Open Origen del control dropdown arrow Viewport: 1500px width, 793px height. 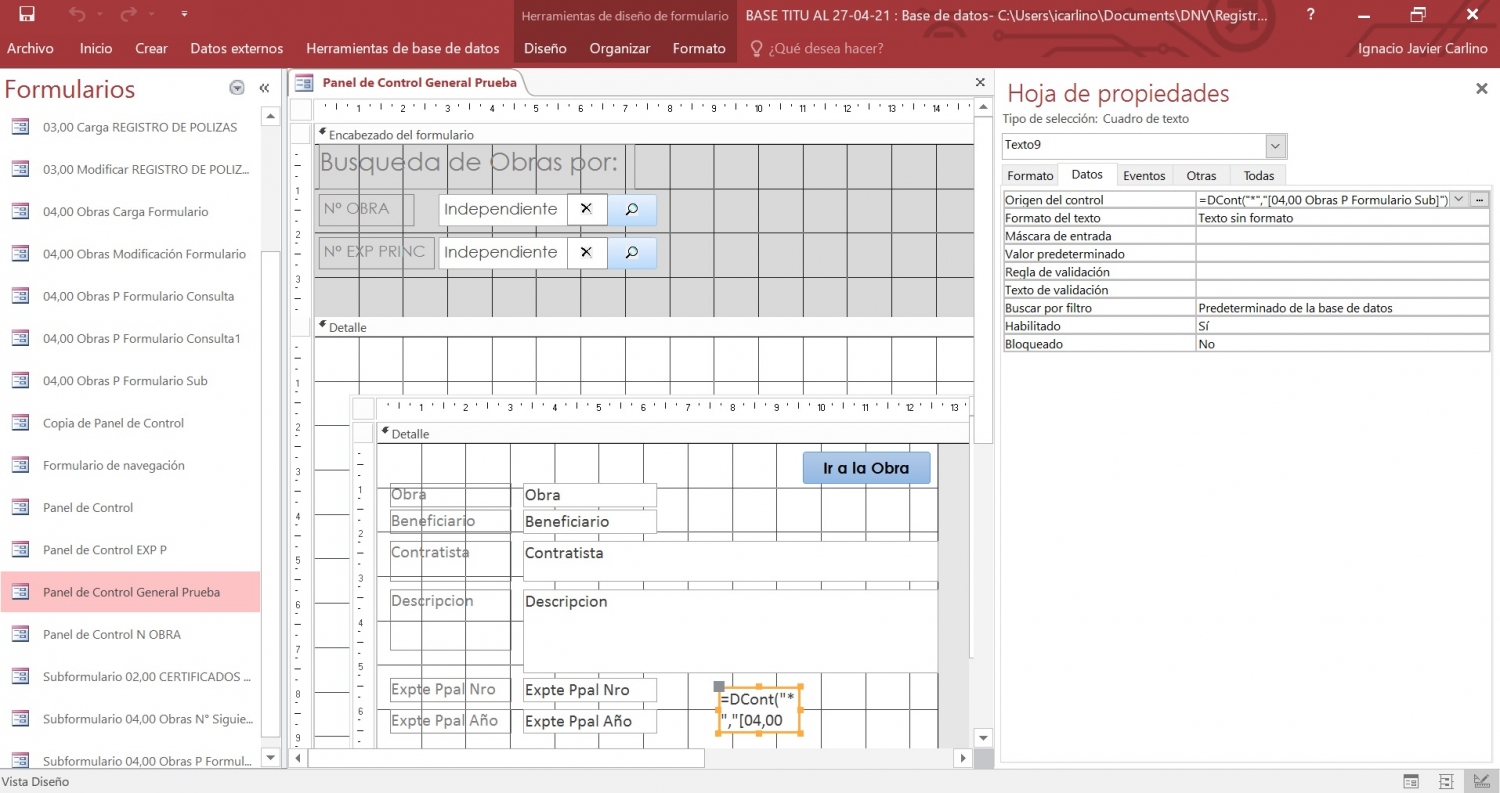tap(1459, 200)
